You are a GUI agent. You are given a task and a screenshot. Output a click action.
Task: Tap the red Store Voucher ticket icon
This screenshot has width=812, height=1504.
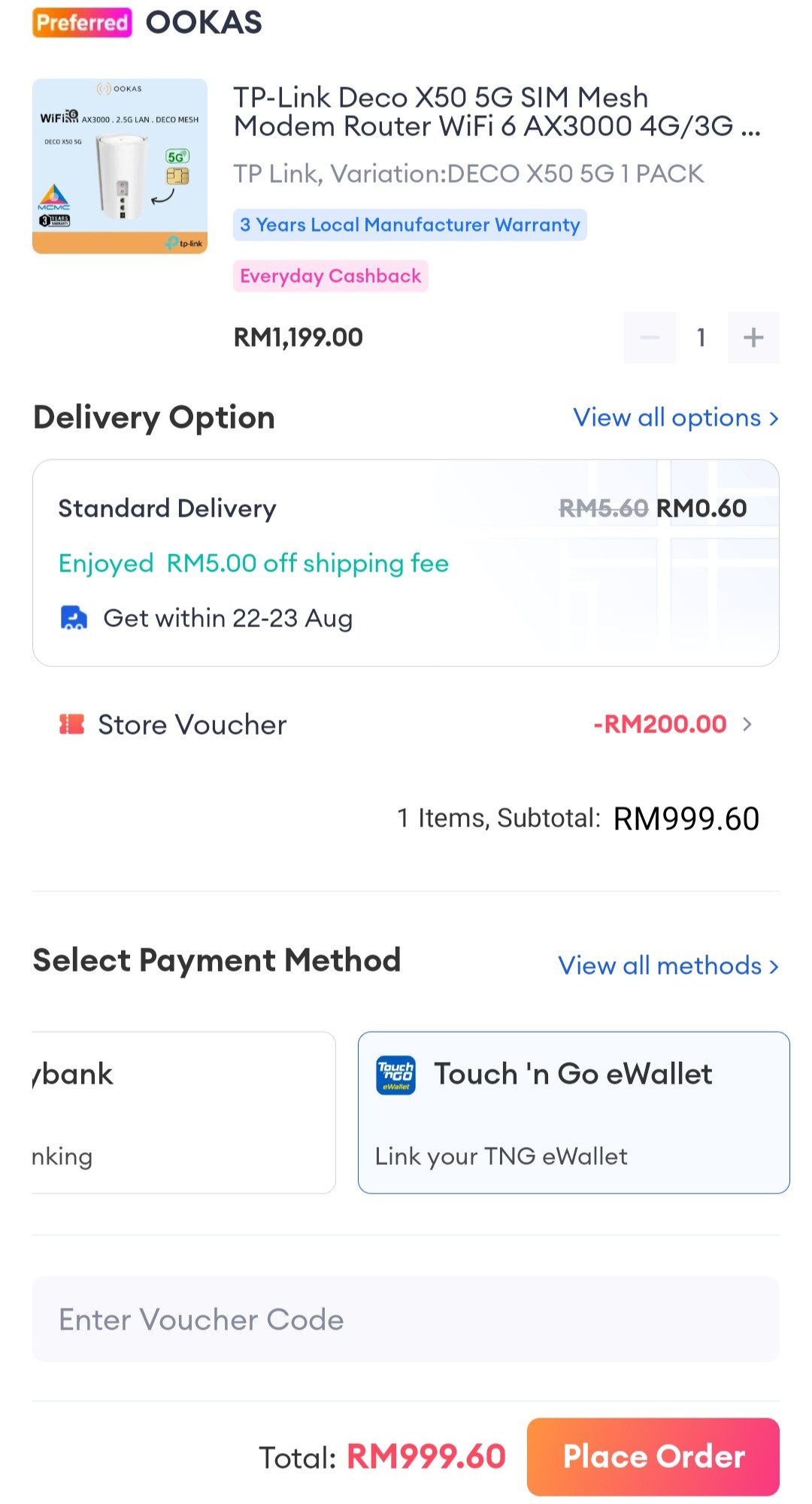click(x=72, y=724)
